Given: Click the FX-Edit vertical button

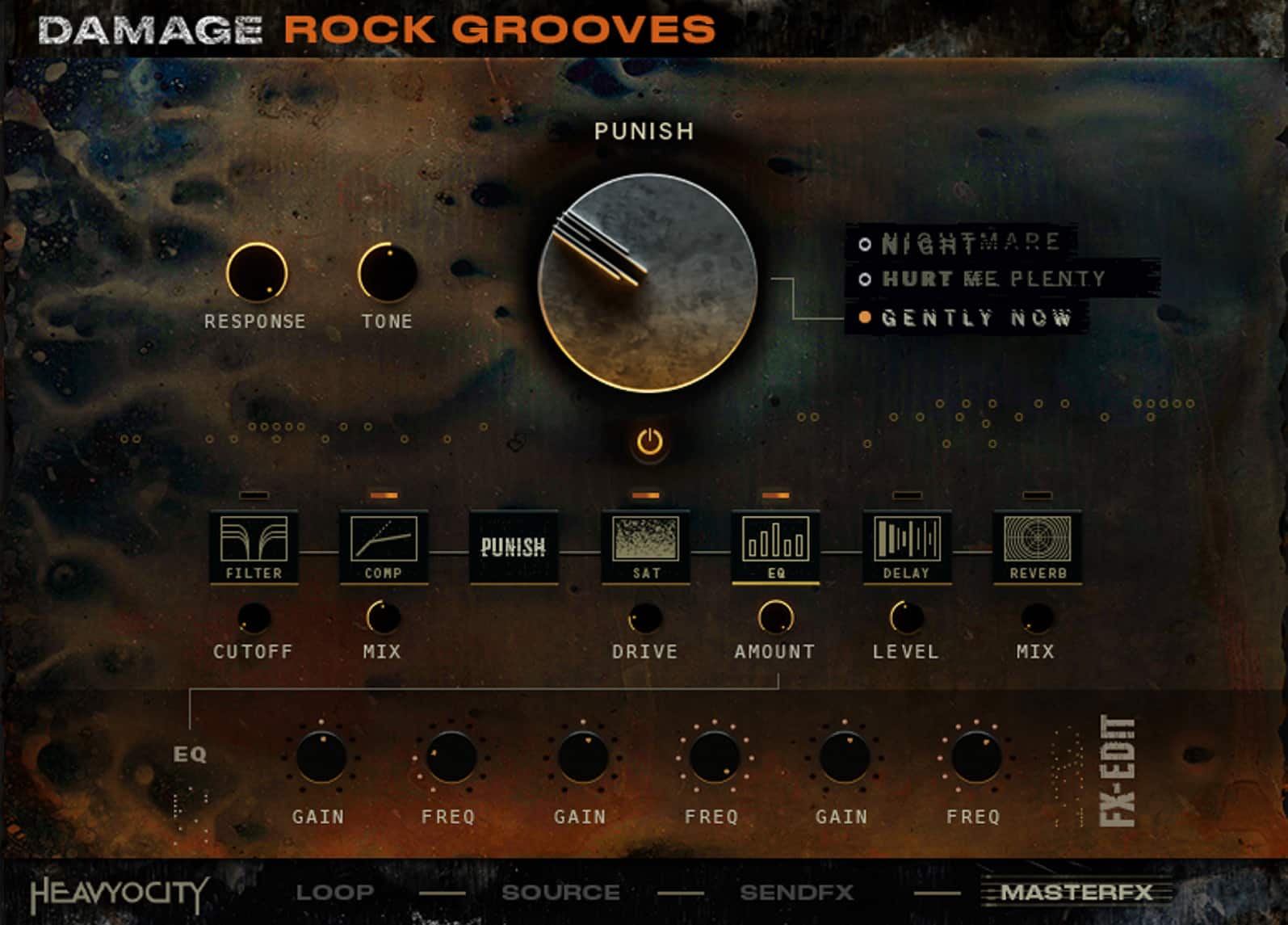Looking at the screenshot, I should tap(1118, 770).
